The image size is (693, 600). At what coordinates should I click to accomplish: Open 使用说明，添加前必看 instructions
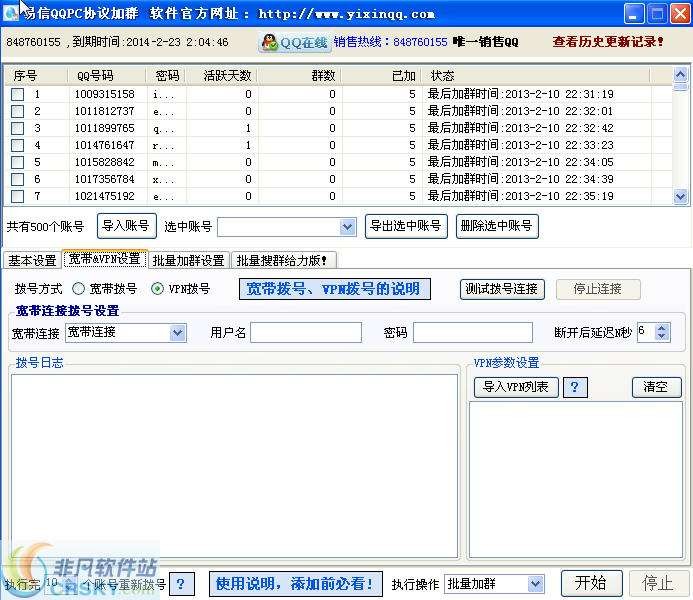point(296,584)
